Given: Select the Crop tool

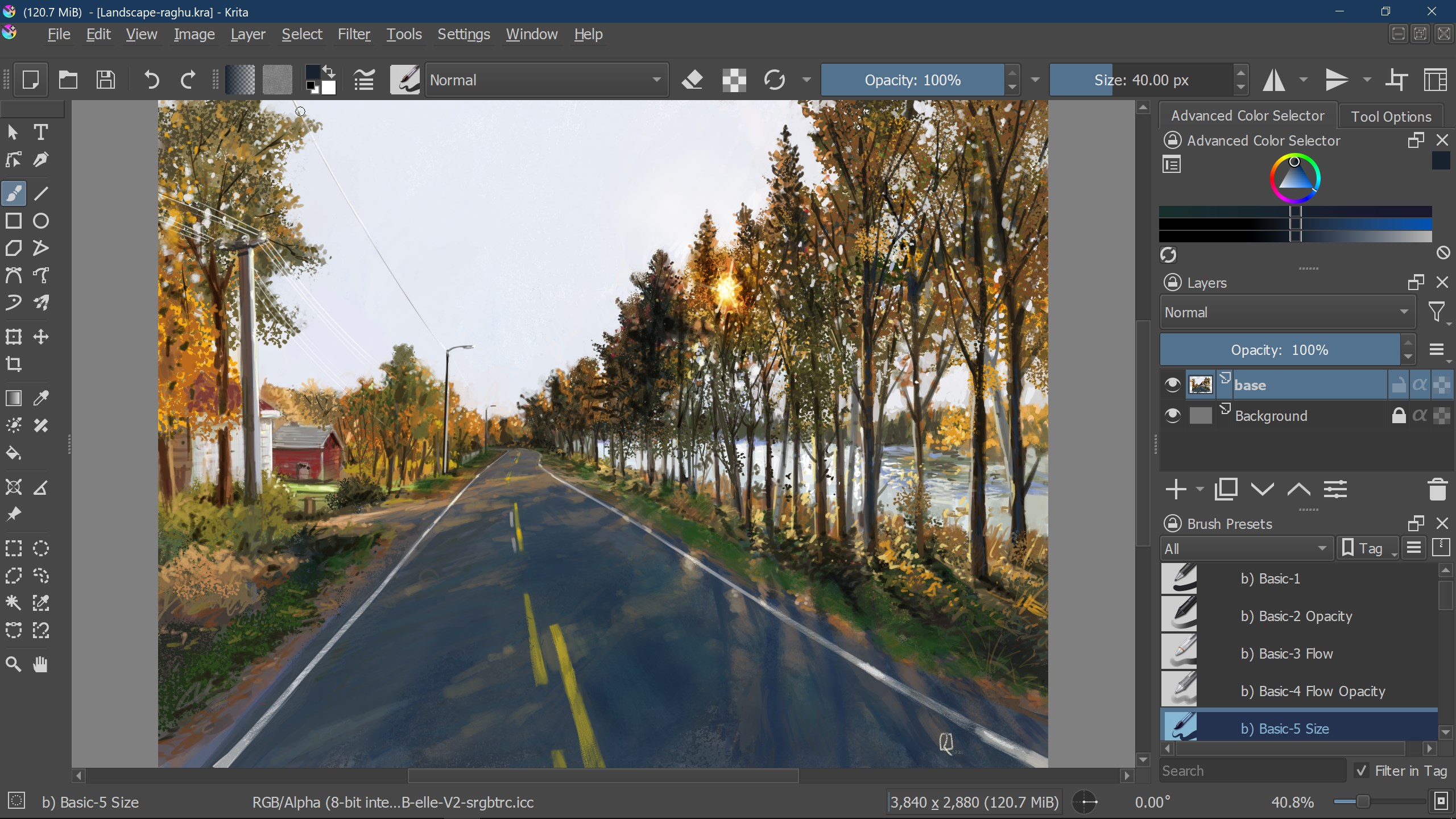Looking at the screenshot, I should click(14, 365).
